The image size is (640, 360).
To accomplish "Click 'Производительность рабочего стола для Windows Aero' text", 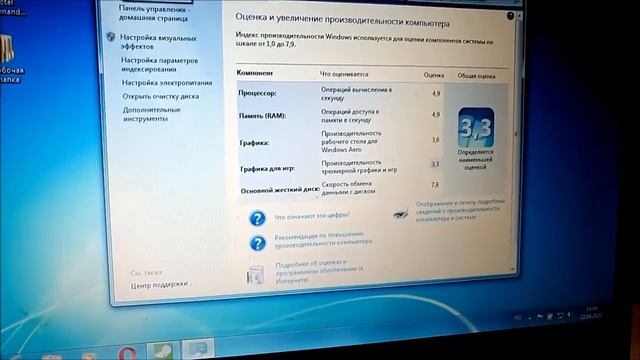I will [x=351, y=142].
